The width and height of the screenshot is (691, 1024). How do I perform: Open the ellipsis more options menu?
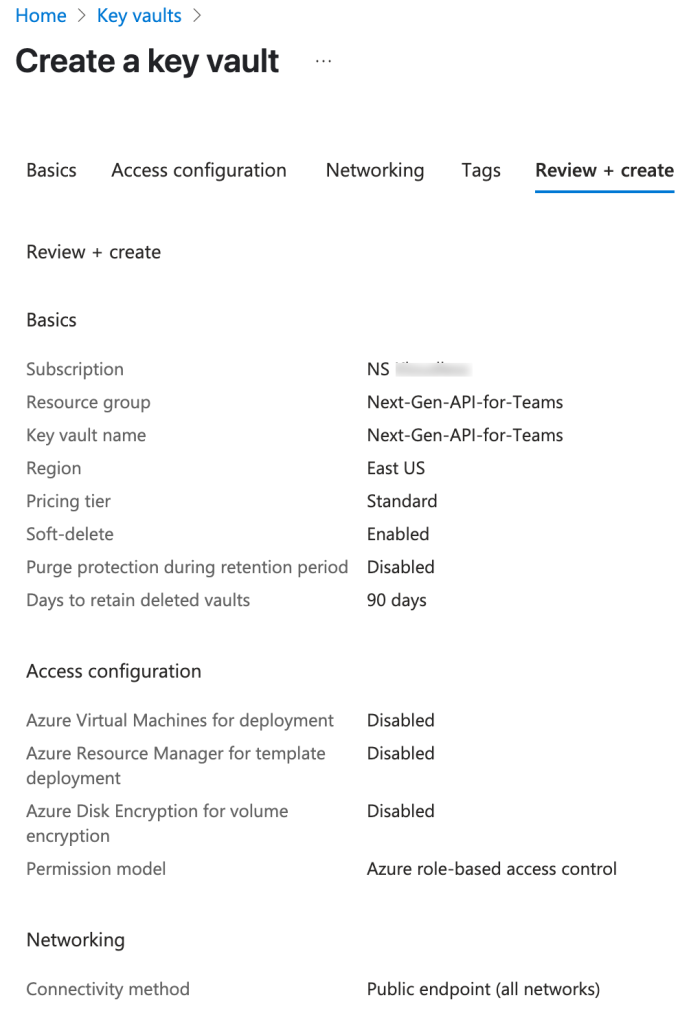323,61
